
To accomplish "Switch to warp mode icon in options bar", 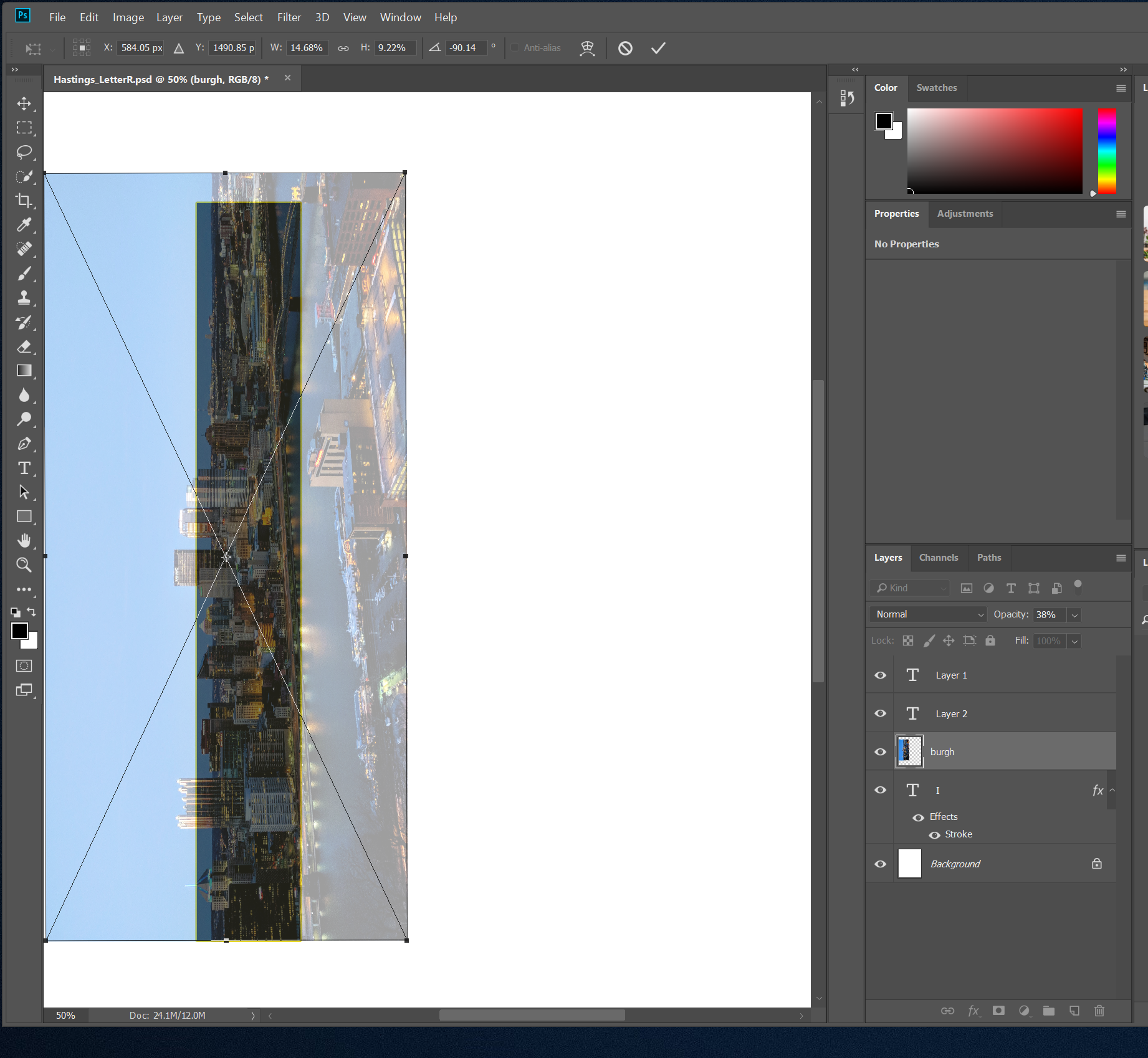I will point(587,48).
